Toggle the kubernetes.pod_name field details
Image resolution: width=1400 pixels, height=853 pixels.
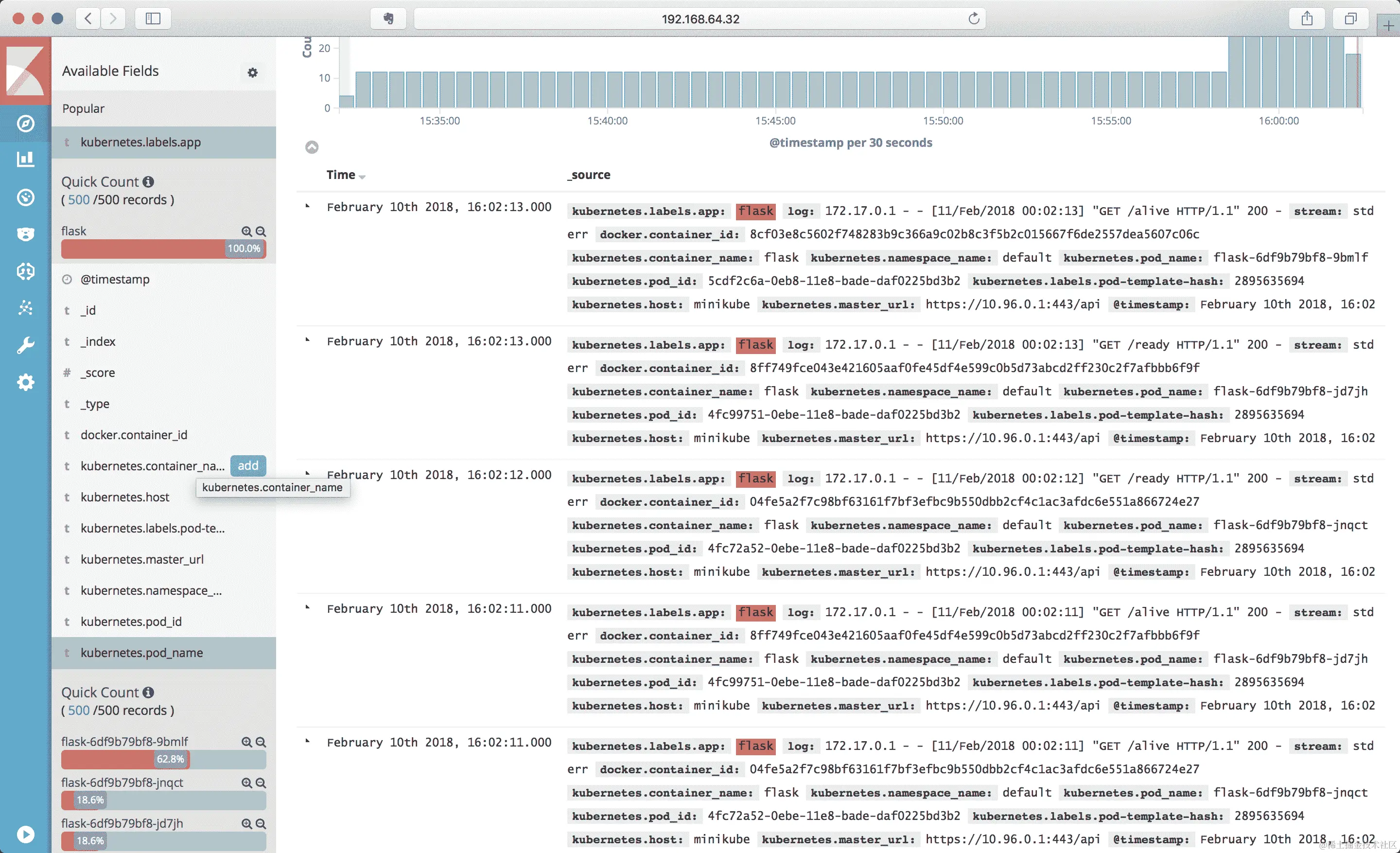click(x=141, y=653)
